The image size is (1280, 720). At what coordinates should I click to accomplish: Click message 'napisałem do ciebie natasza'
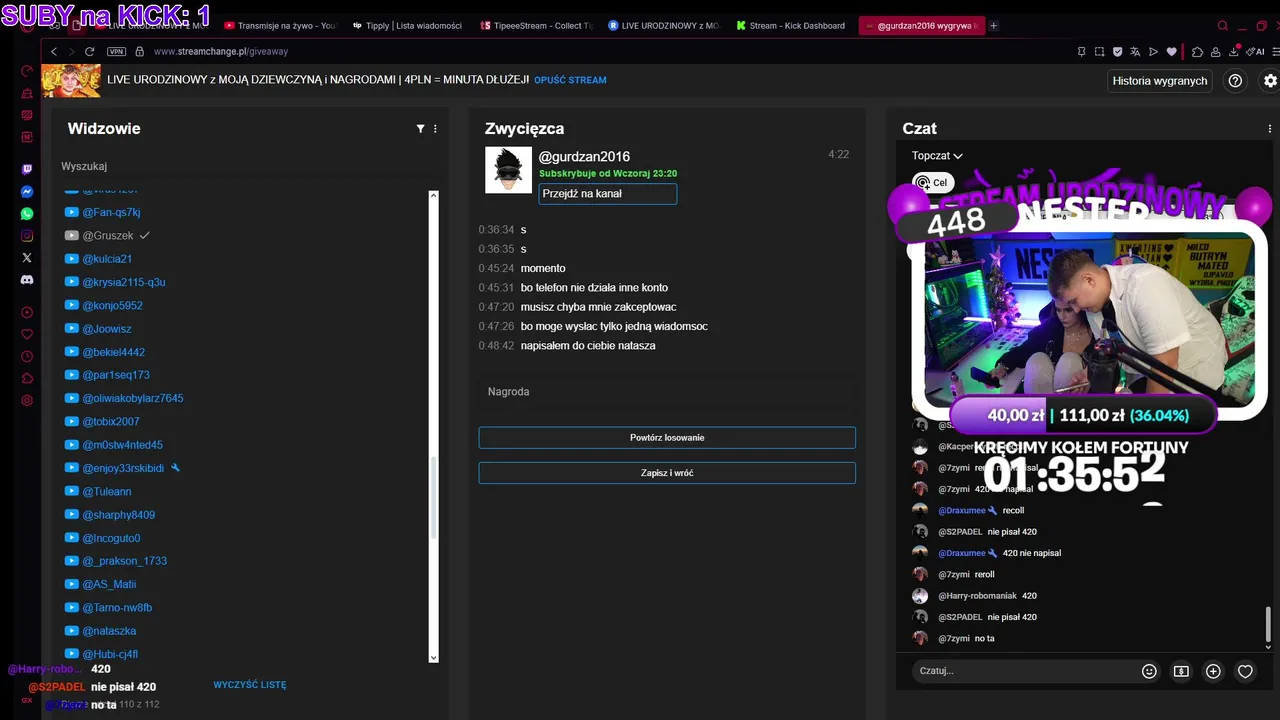[588, 346]
